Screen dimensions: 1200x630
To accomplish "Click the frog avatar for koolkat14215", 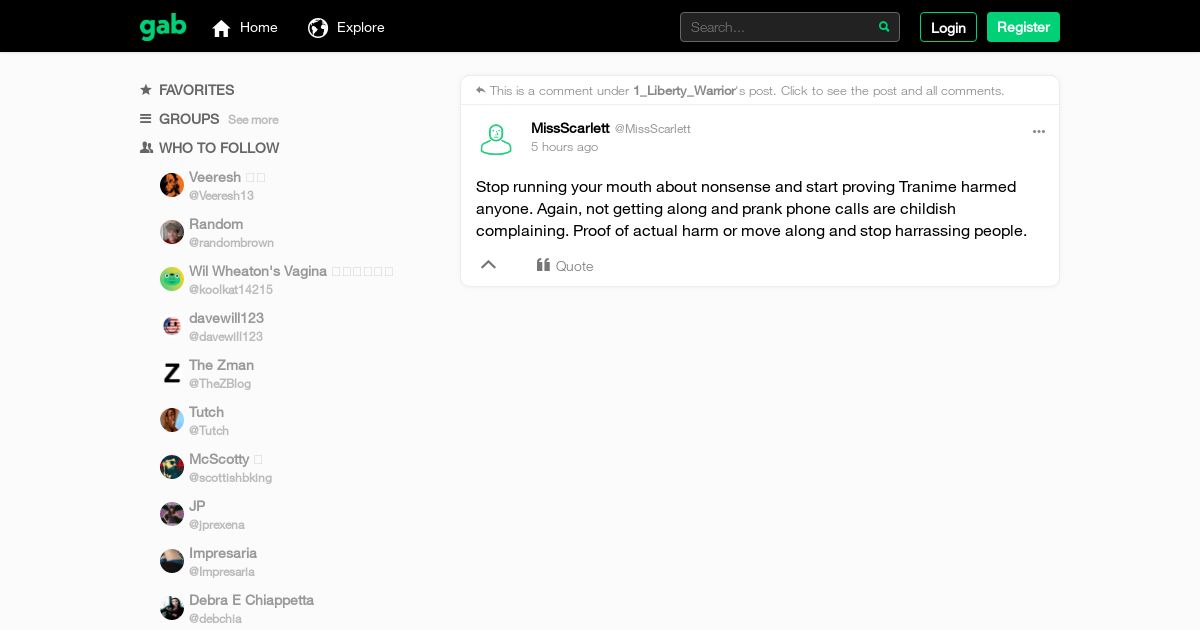I will point(172,279).
